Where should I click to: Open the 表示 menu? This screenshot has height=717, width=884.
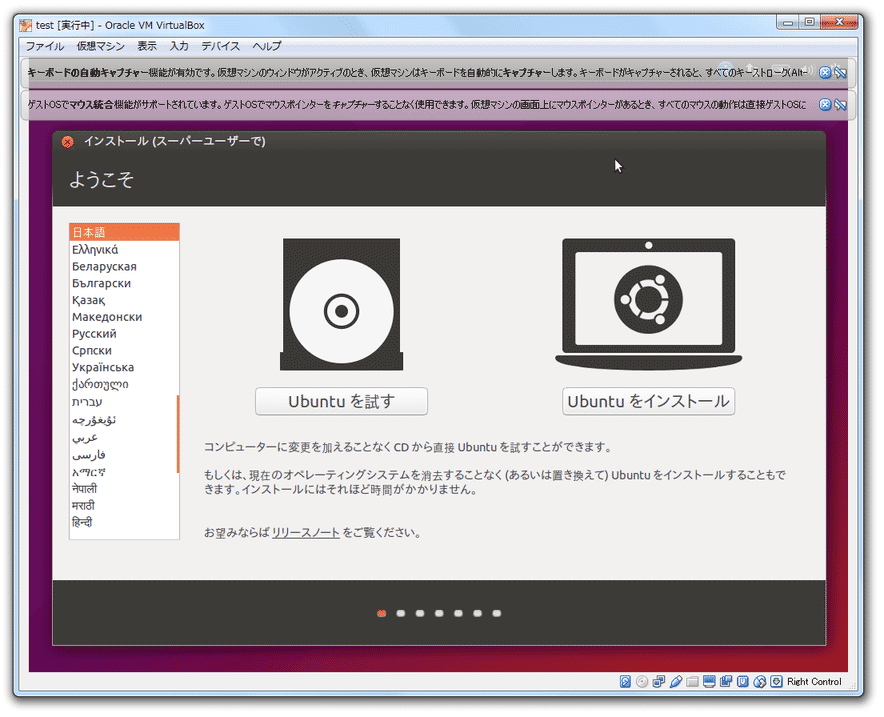[147, 46]
